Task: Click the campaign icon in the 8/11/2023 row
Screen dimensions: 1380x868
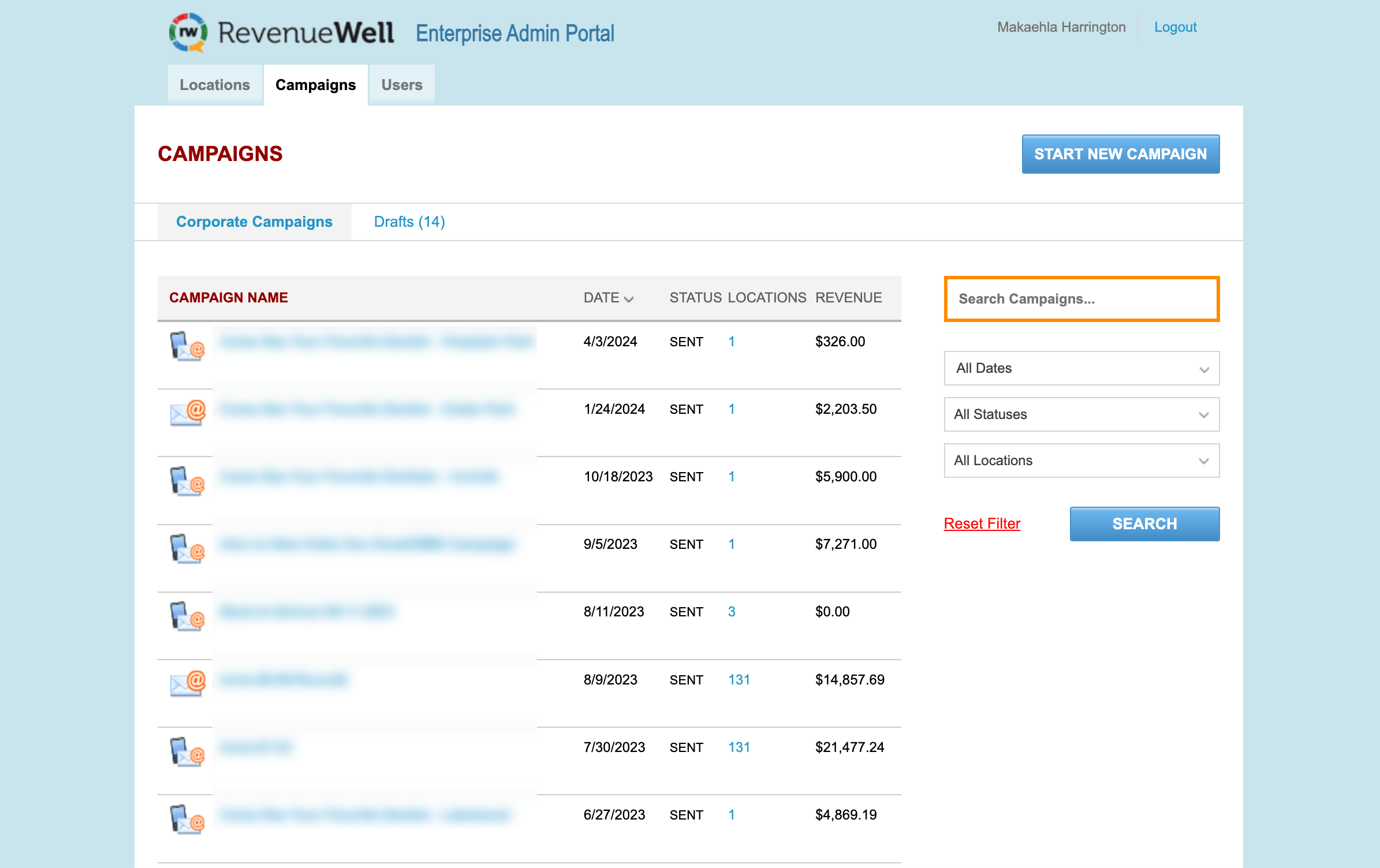Action: pyautogui.click(x=187, y=616)
